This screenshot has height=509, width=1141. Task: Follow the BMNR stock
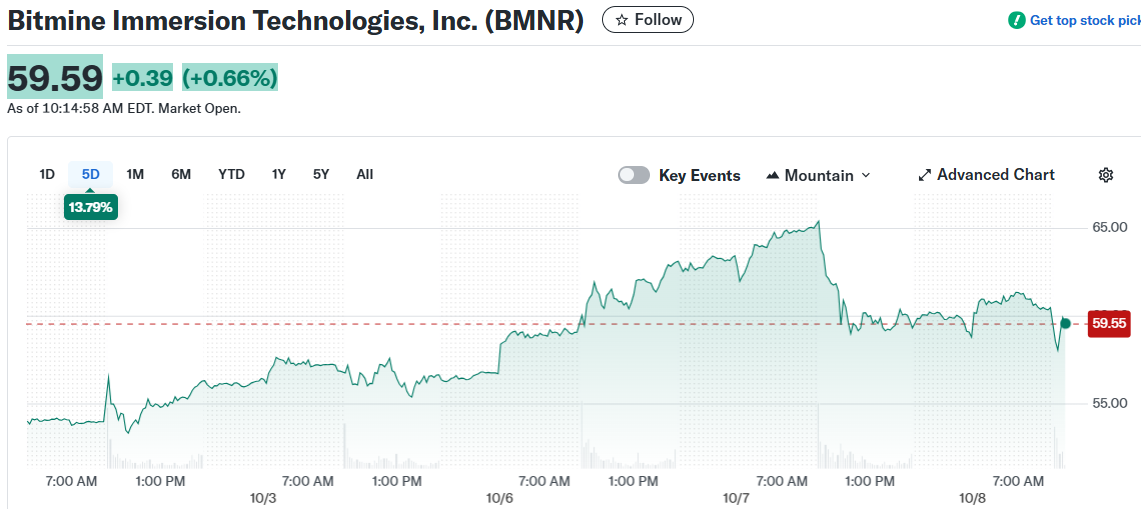pos(648,20)
